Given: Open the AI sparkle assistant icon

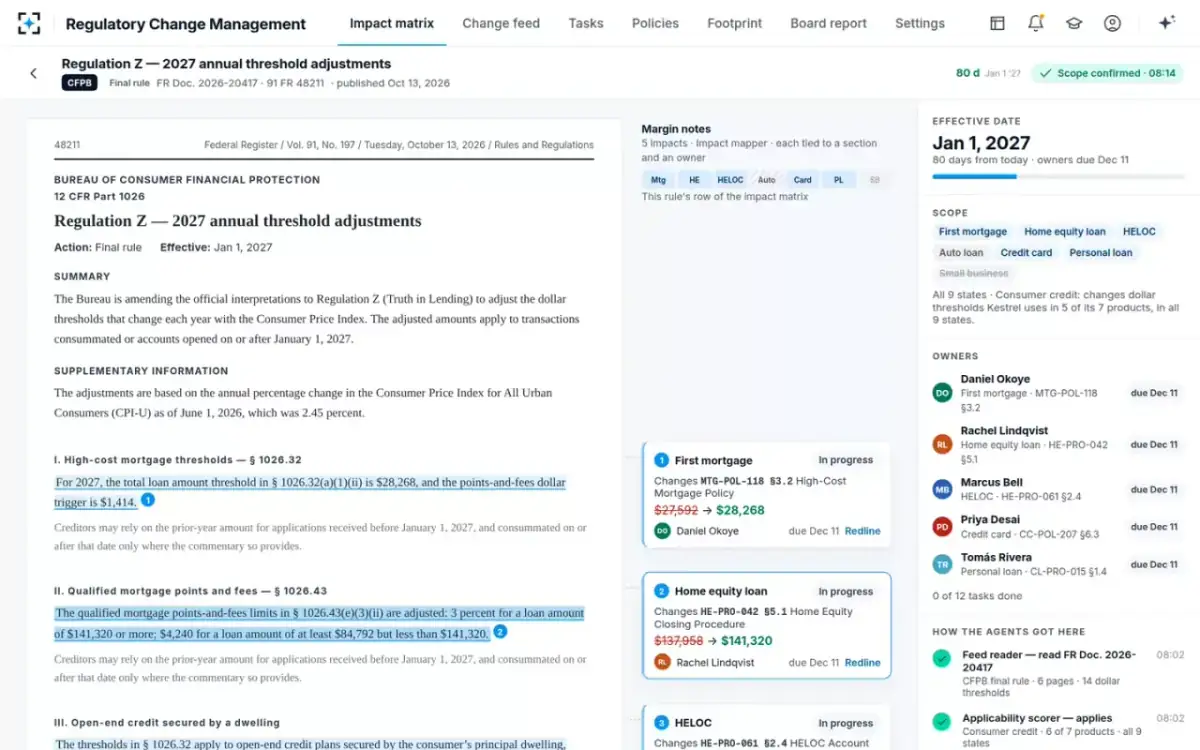Looking at the screenshot, I should coord(1166,23).
